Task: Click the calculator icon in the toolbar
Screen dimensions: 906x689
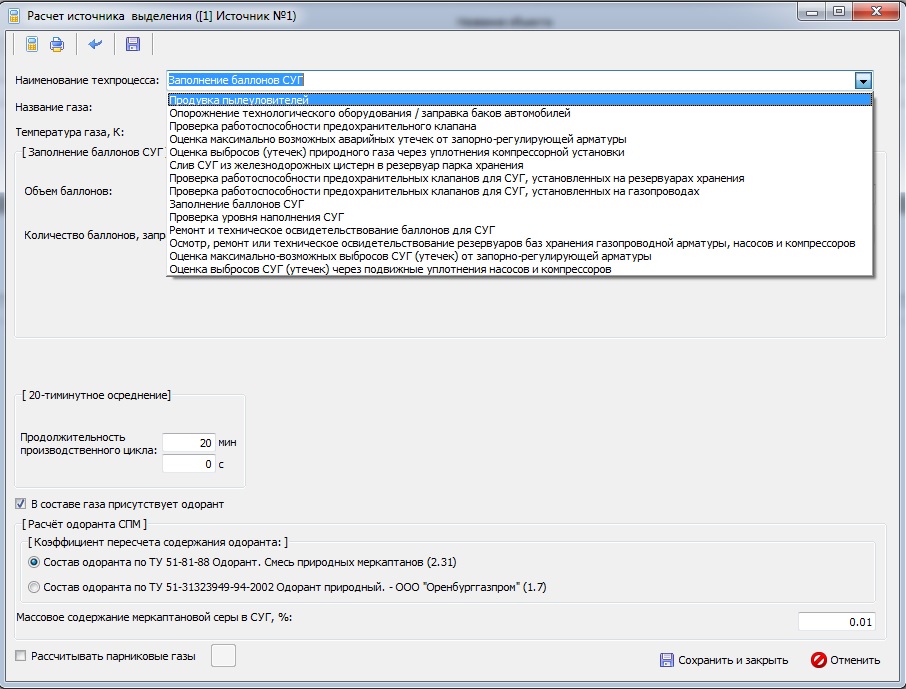Action: tap(32, 44)
